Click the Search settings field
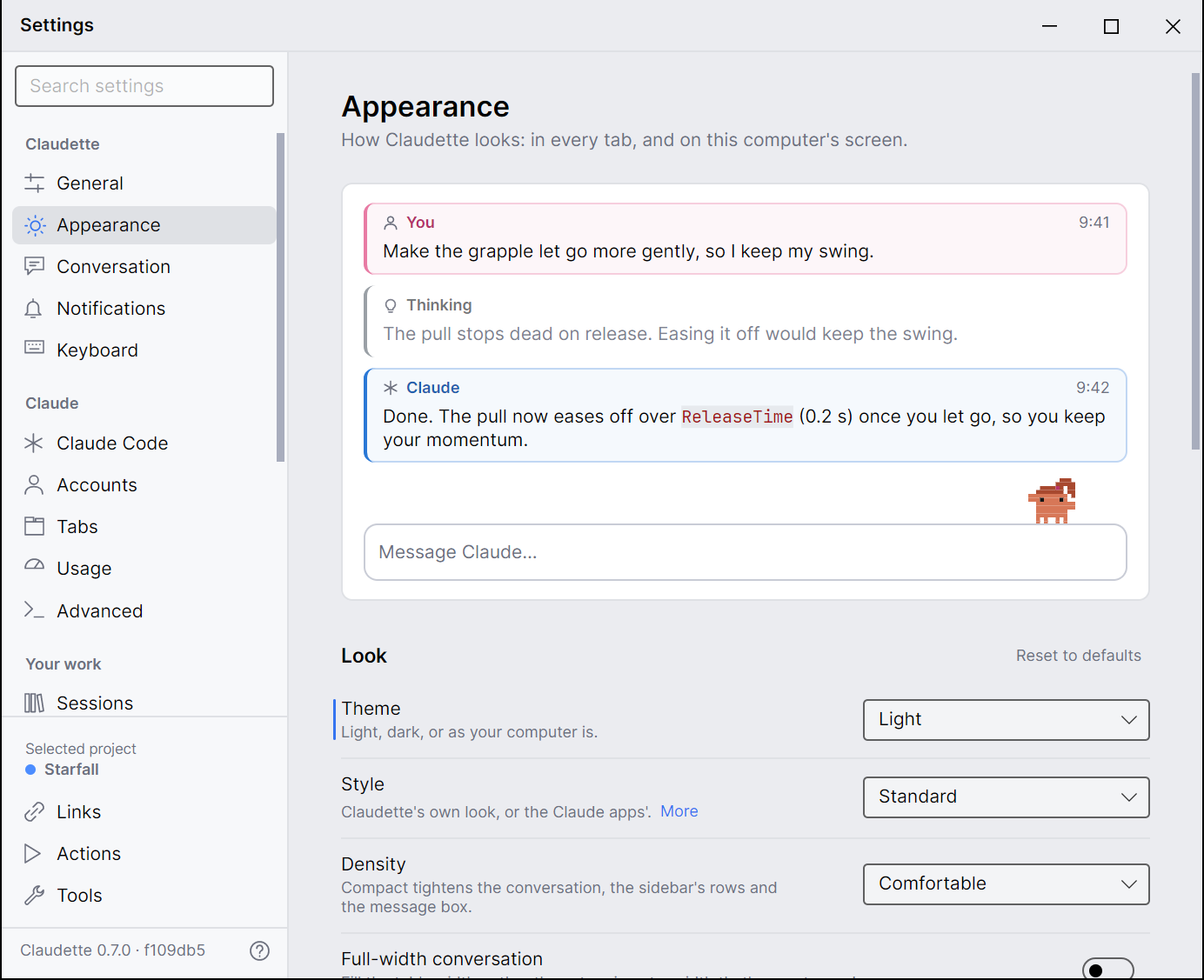Viewport: 1204px width, 980px height. (144, 86)
